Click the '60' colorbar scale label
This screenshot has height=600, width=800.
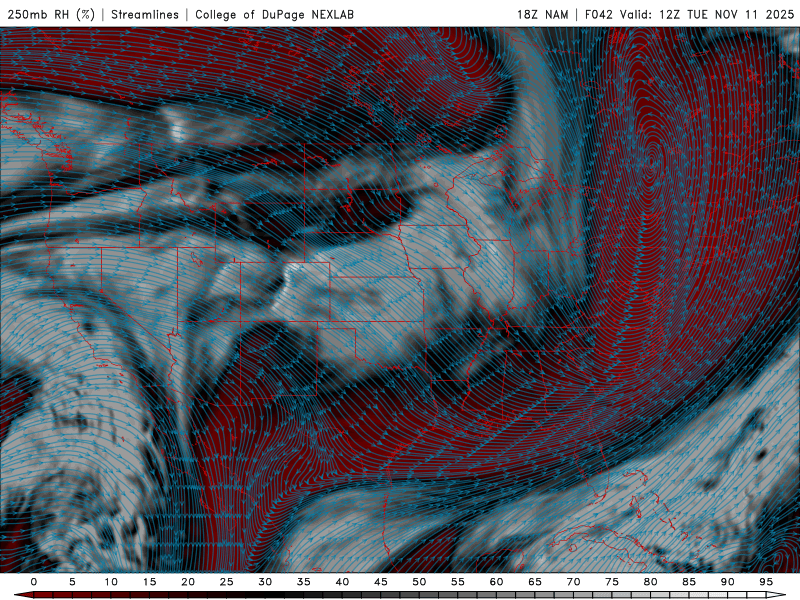coord(496,582)
